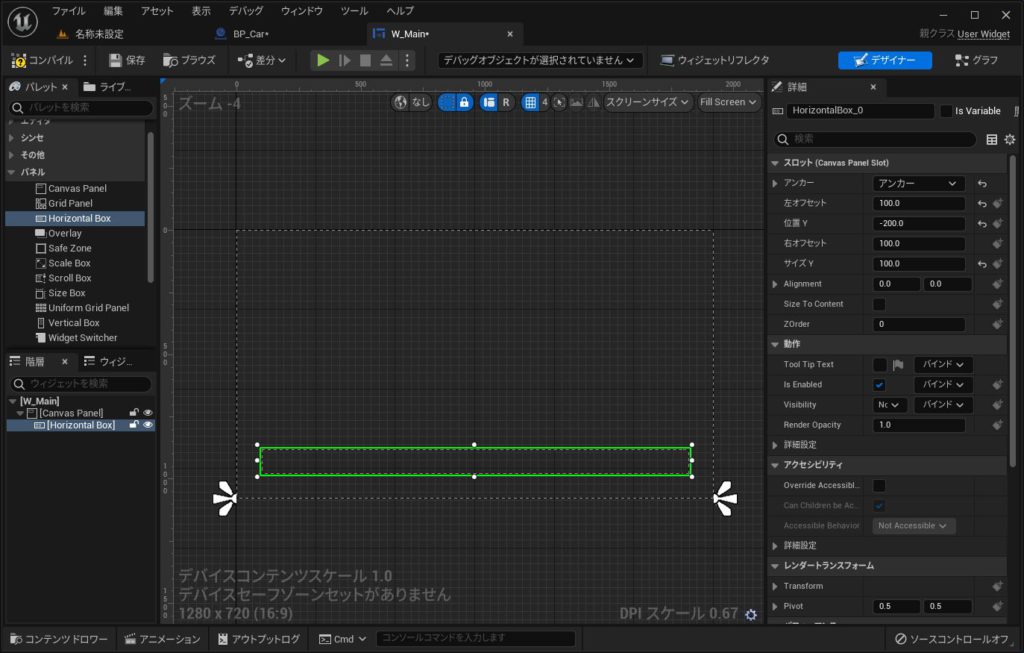Viewport: 1024px width, 653px height.
Task: Click the ZOrder property binding icon
Action: coord(997,324)
